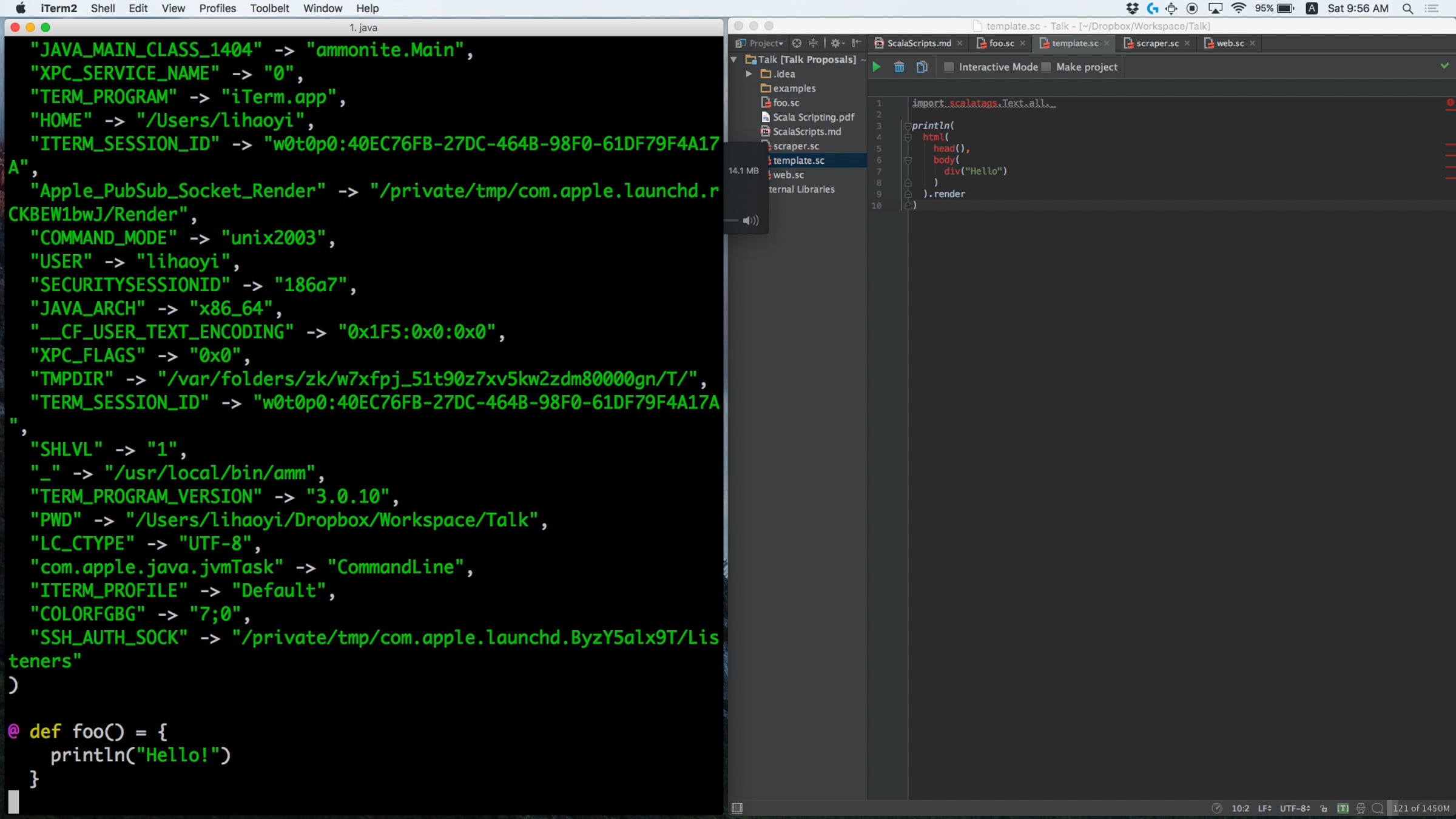
Task: Open the iTerm2 Profiles menu
Action: (x=217, y=8)
